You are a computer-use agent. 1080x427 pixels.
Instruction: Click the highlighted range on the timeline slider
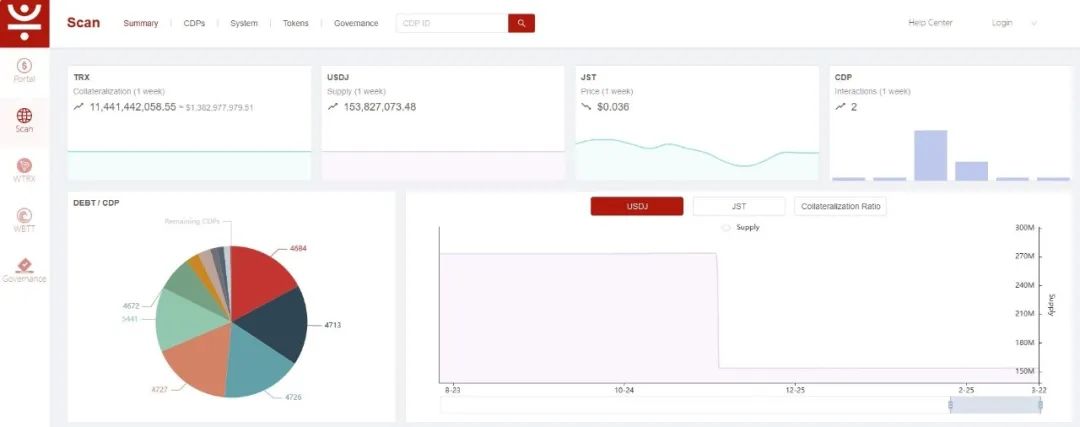(995, 405)
